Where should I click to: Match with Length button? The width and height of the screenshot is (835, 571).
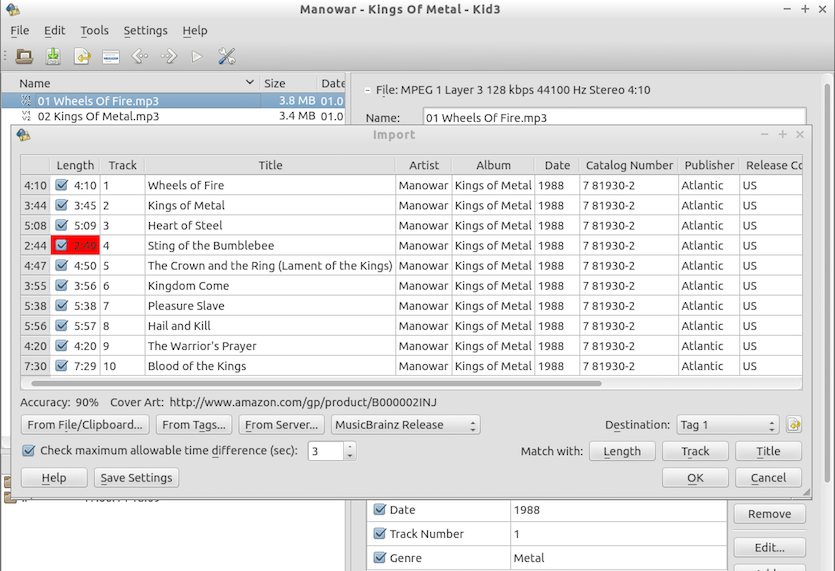[622, 451]
